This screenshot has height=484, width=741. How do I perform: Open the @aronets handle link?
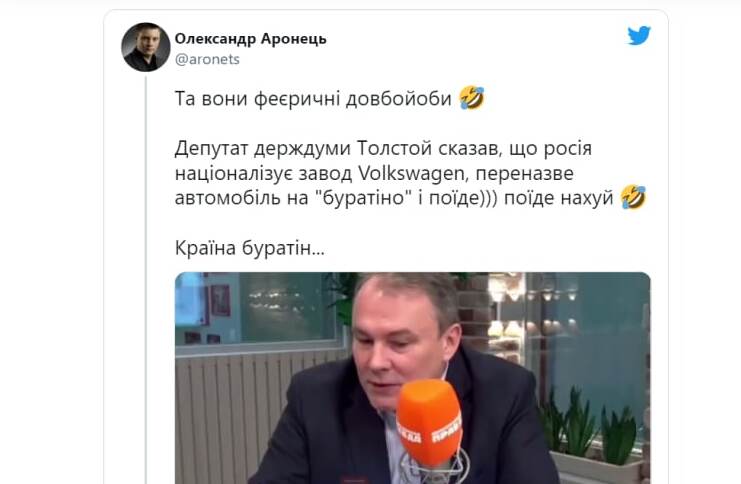pyautogui.click(x=207, y=60)
